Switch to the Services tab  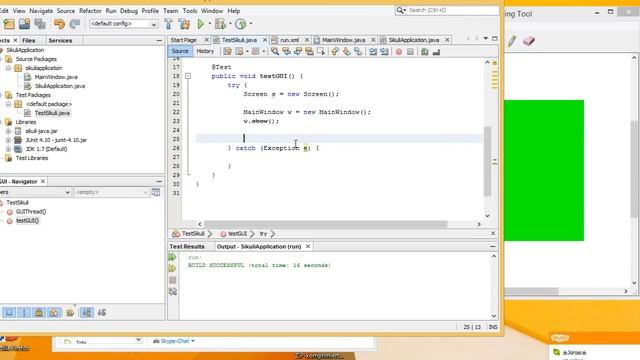click(60, 40)
